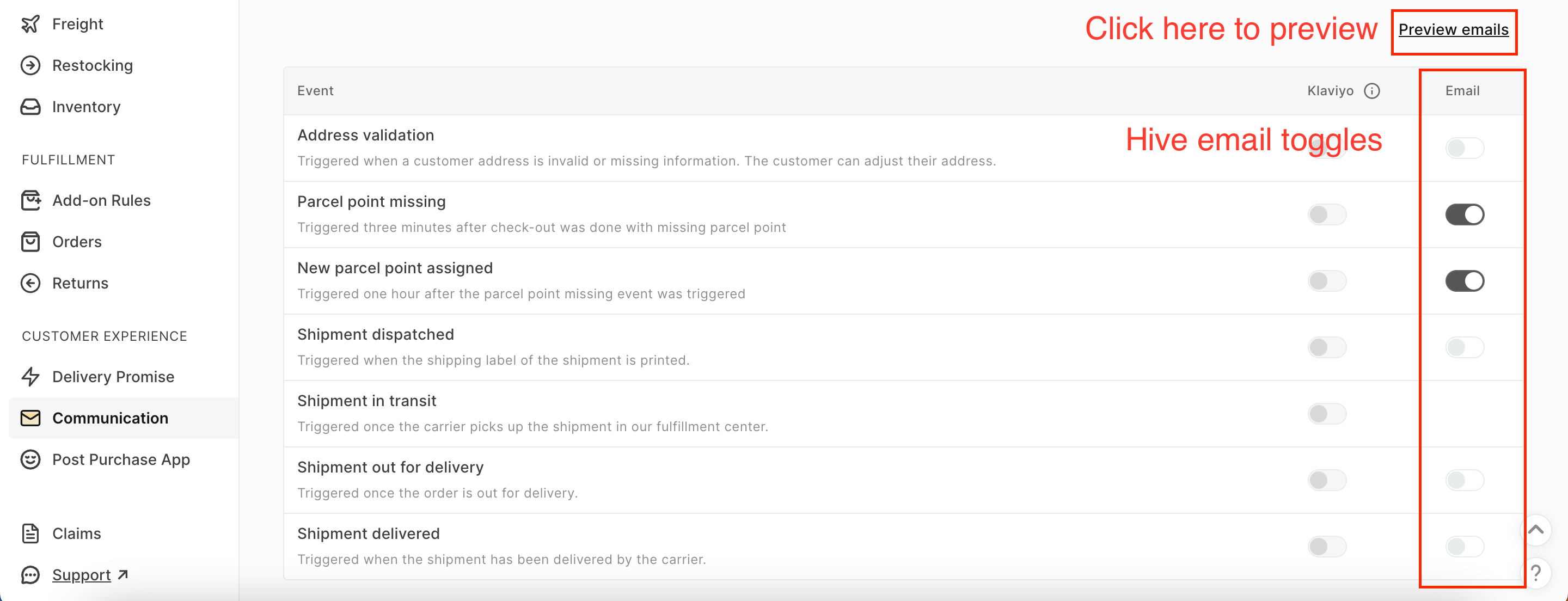Enable Address validation email toggle
The image size is (1568, 601).
pyautogui.click(x=1465, y=148)
